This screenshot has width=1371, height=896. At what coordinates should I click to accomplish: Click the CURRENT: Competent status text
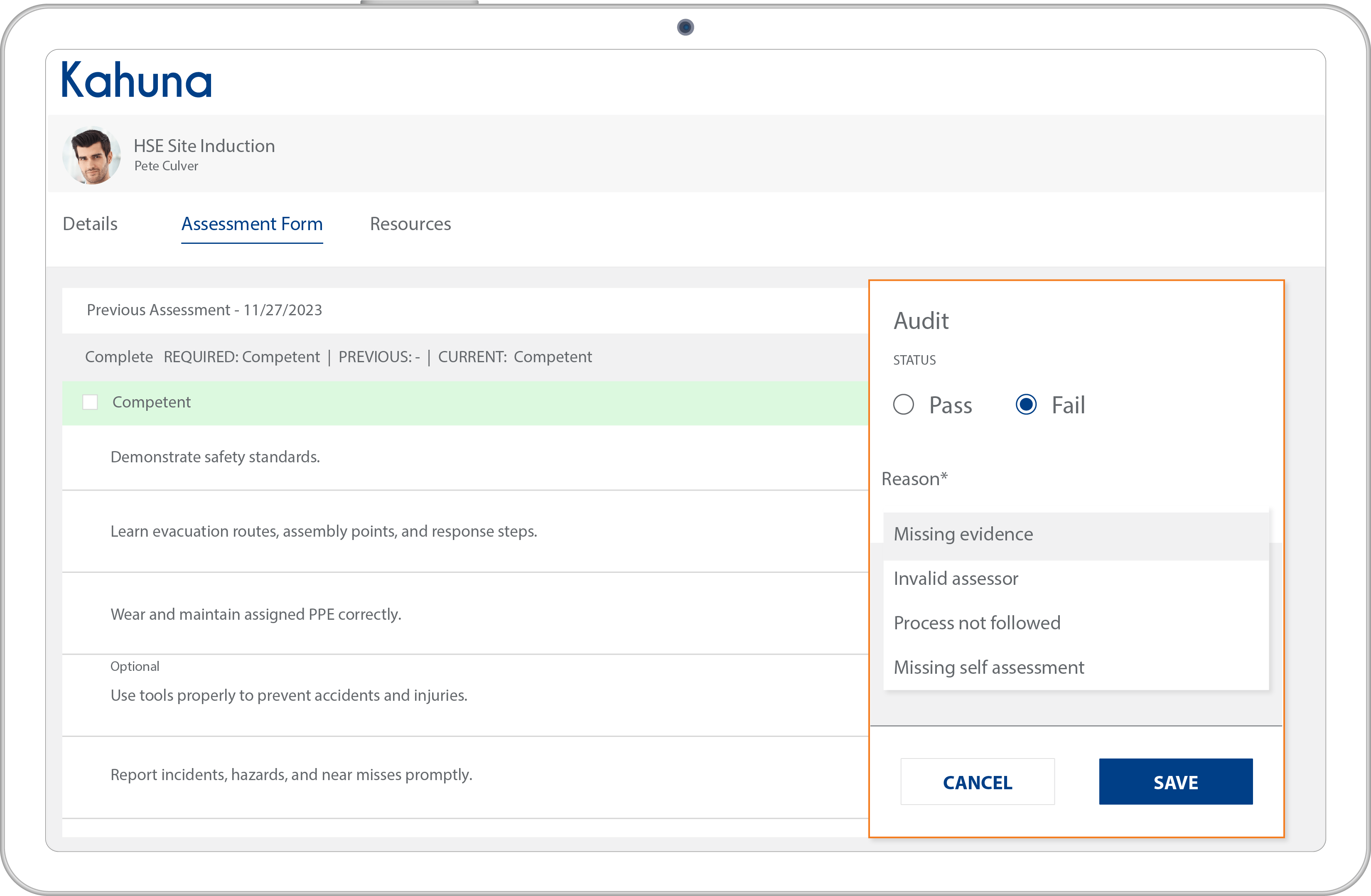click(514, 357)
